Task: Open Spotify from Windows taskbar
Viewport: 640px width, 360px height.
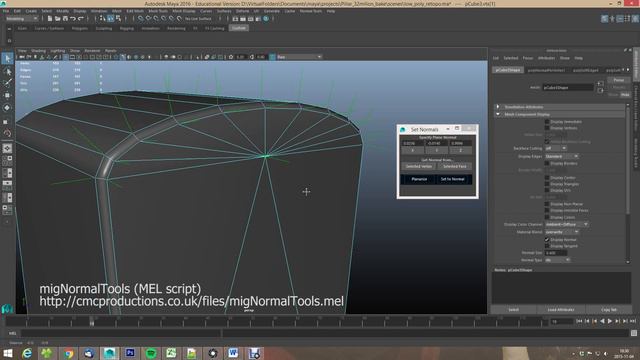Action: (151, 353)
